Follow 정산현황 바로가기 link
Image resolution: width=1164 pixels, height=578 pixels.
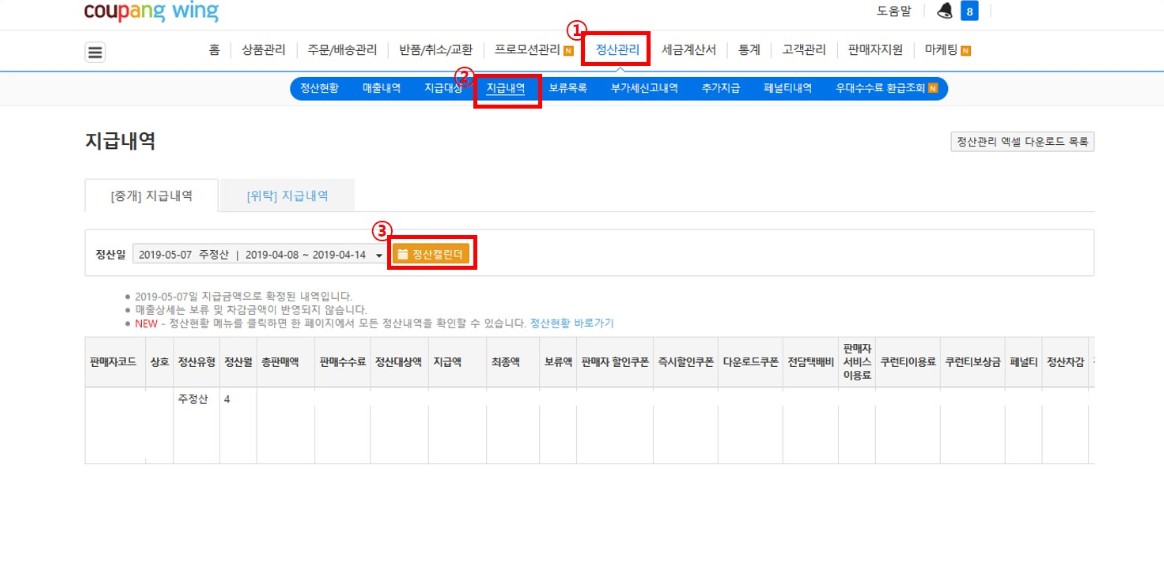coord(572,324)
